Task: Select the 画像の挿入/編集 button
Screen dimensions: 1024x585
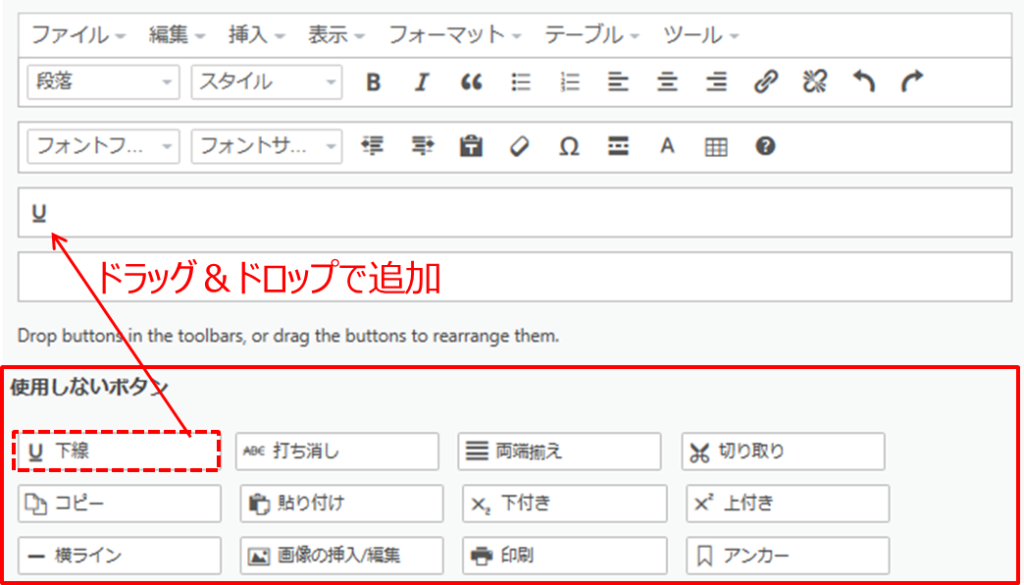Action: pyautogui.click(x=342, y=555)
